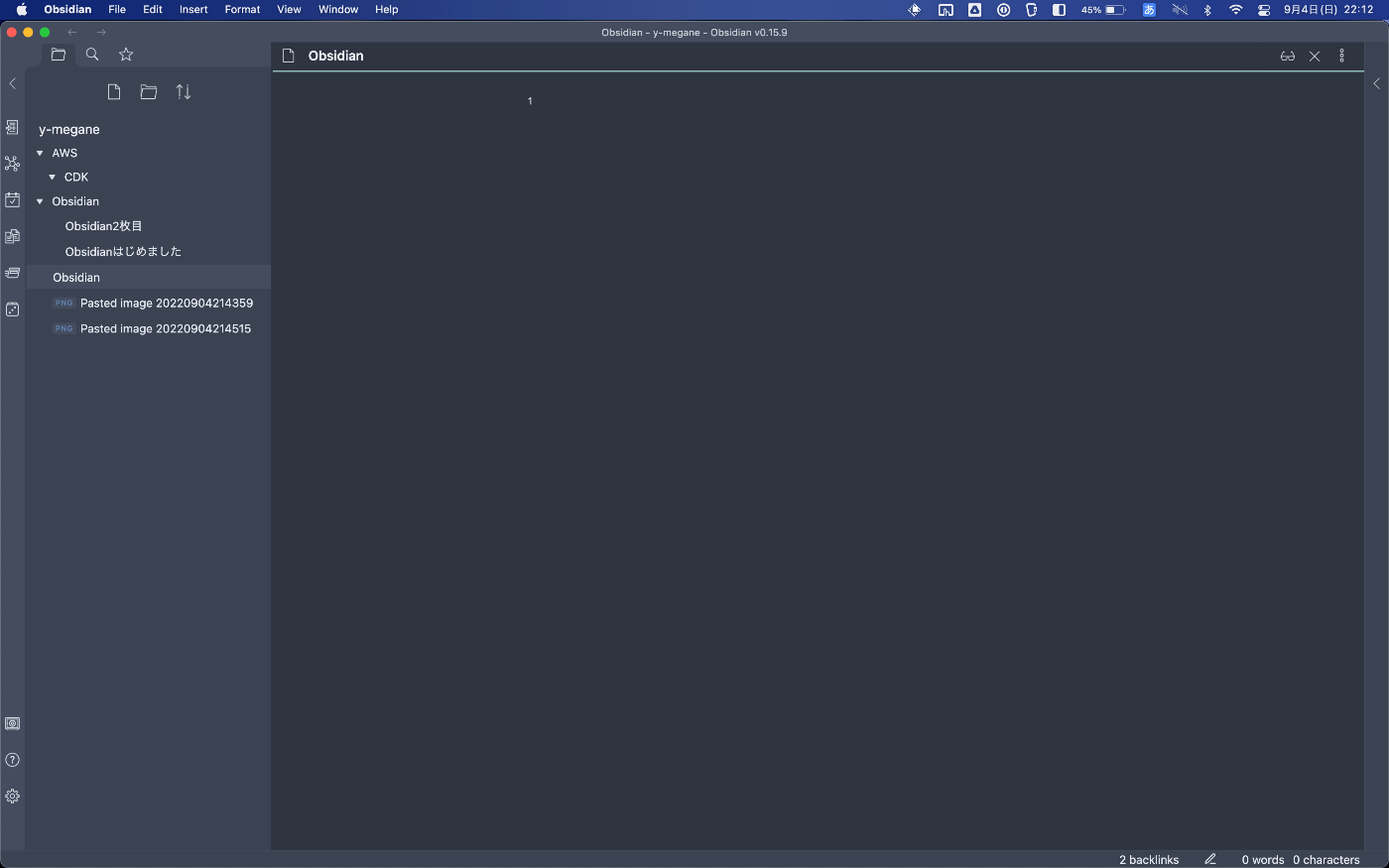Open Help from ribbon question mark
This screenshot has height=868, width=1389.
[12, 760]
